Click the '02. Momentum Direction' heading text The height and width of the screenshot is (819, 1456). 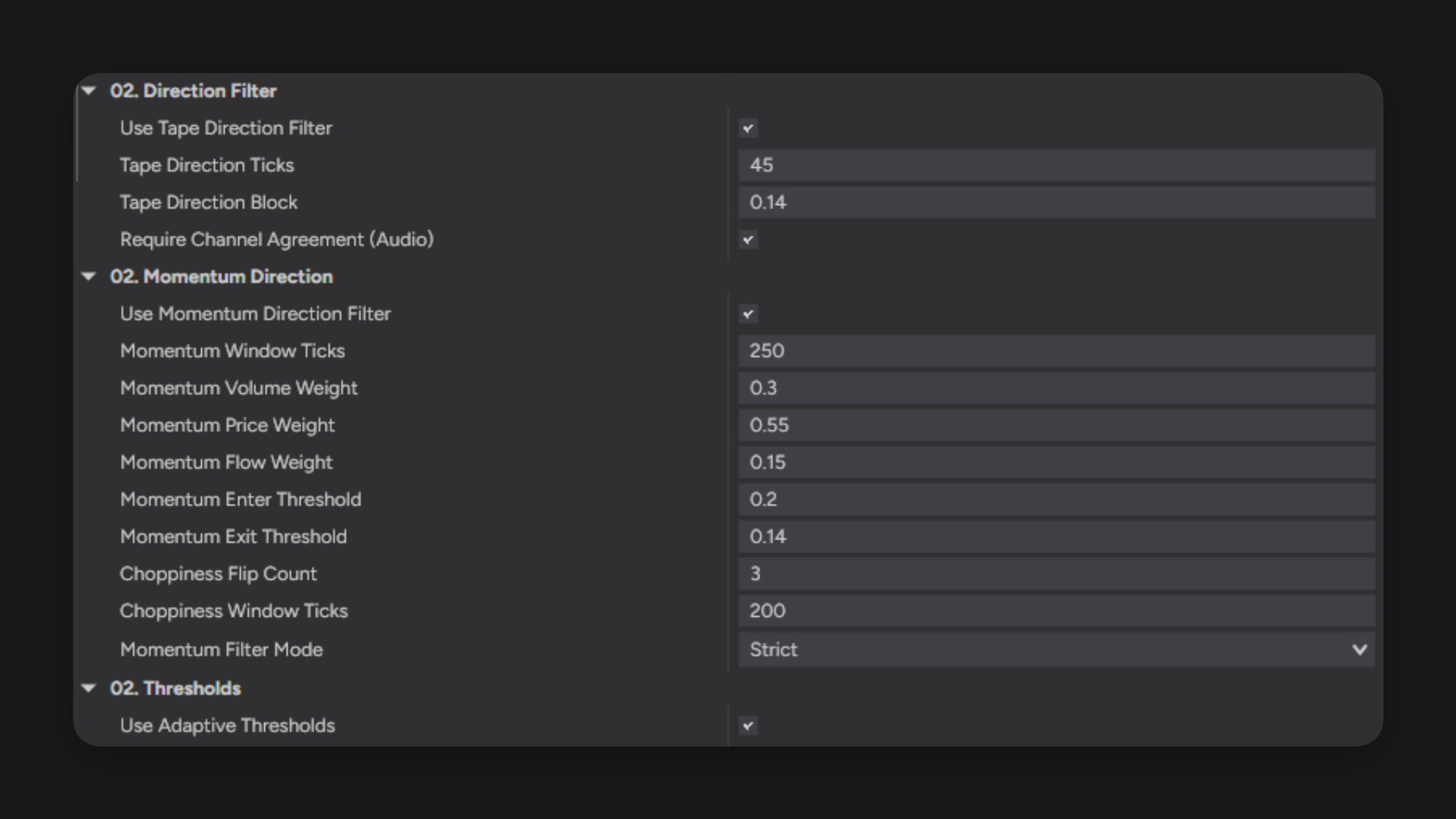(221, 276)
